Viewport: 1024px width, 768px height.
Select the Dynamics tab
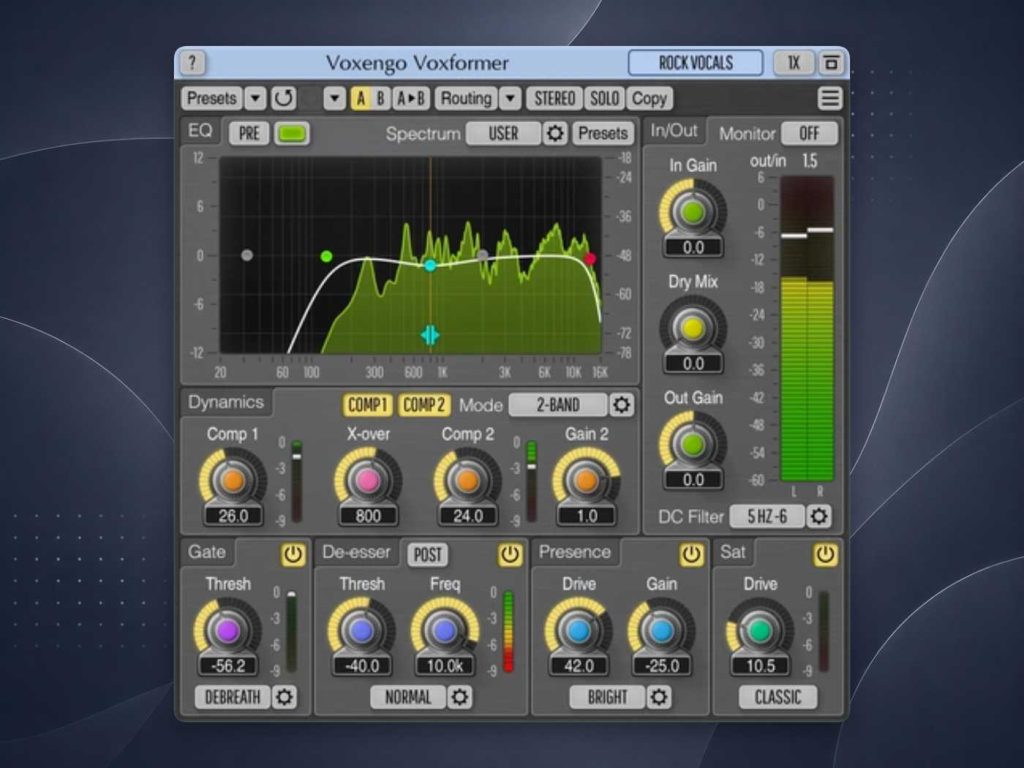(x=226, y=402)
